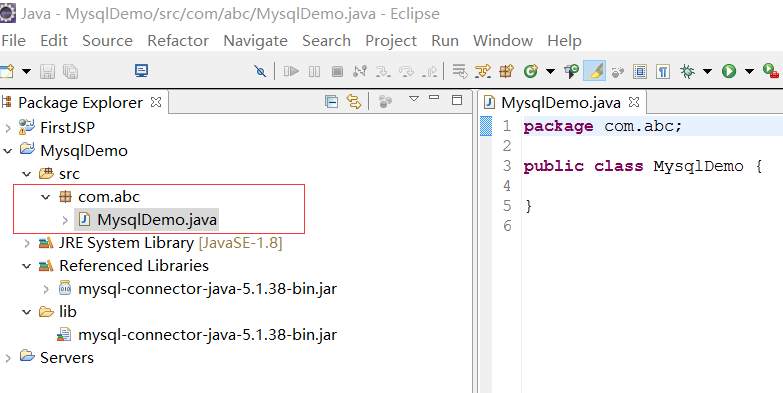Toggle Use Step Filters icon
The height and width of the screenshot is (393, 783).
483,71
